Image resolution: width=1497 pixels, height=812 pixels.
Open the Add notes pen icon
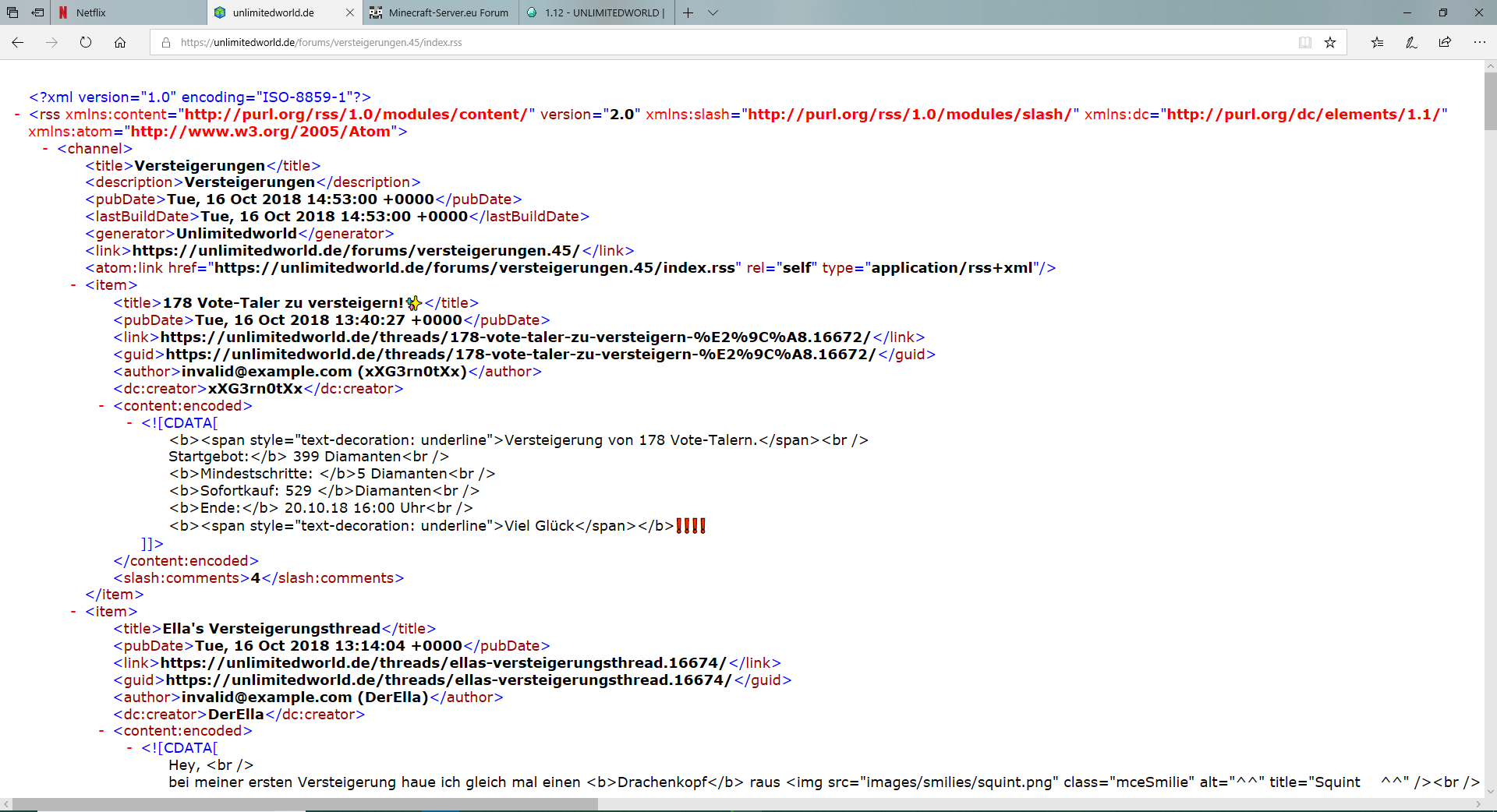click(x=1411, y=43)
